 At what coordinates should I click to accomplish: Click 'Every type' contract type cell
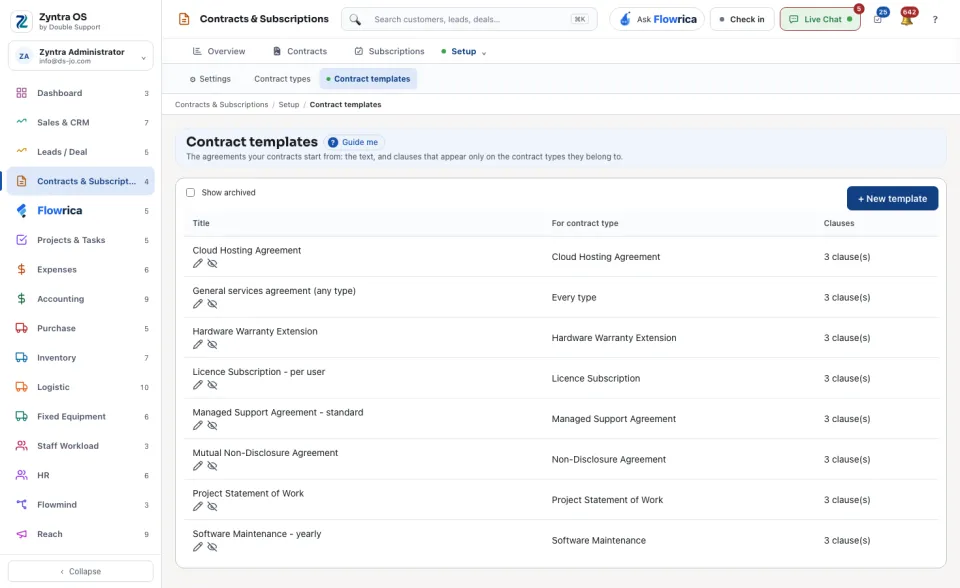tap(574, 297)
